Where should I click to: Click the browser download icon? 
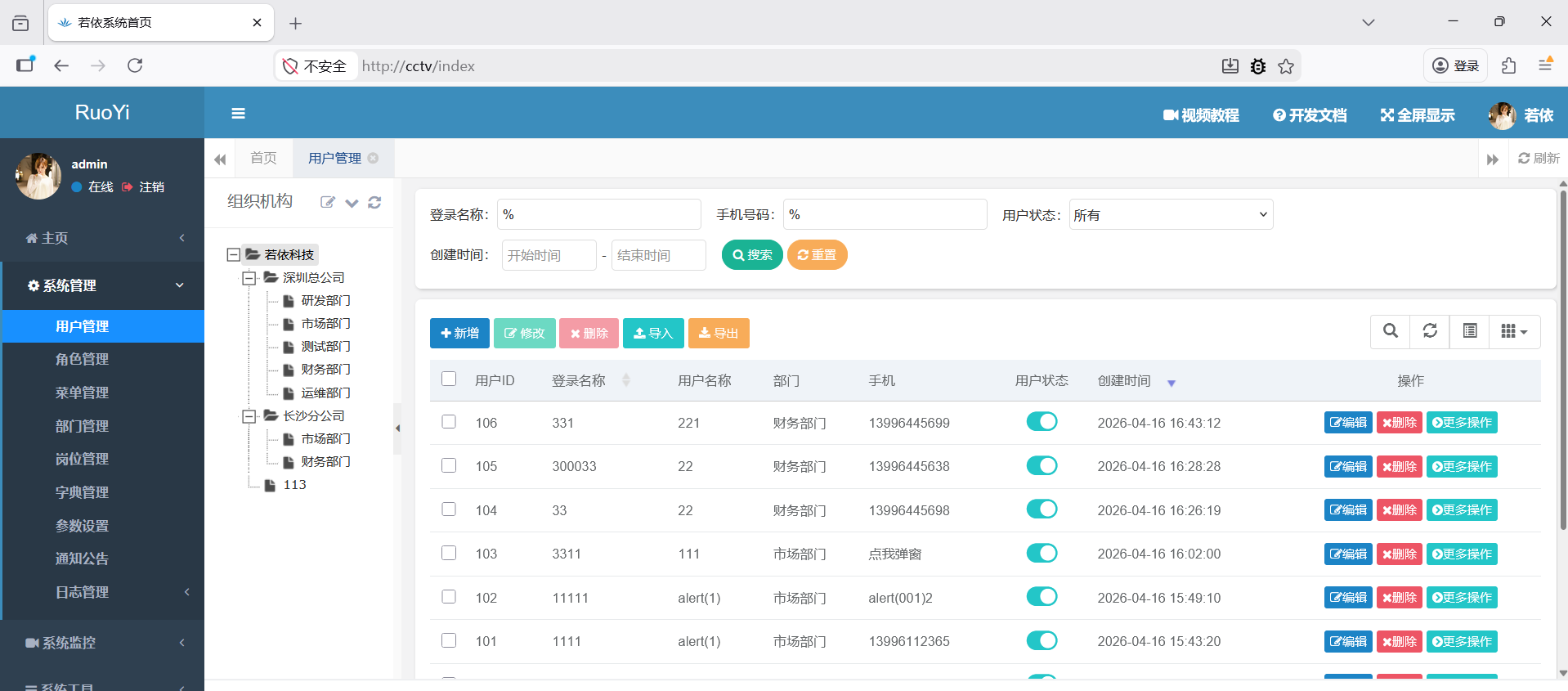tap(1230, 66)
